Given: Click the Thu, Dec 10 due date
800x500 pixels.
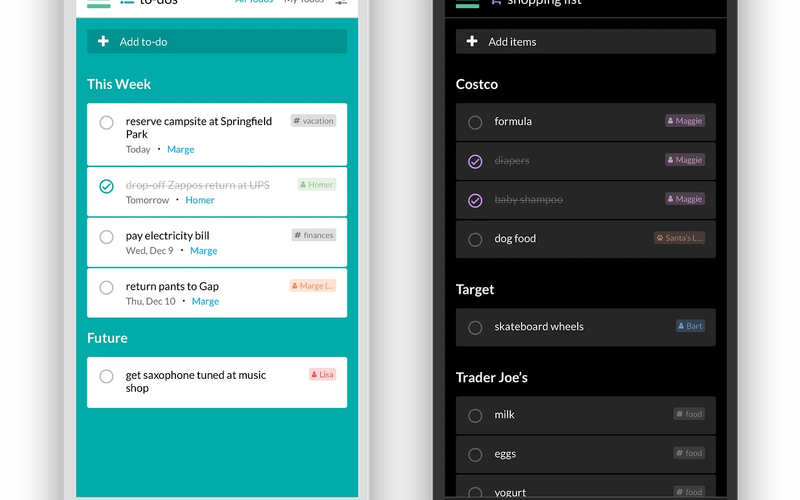Looking at the screenshot, I should point(151,301).
